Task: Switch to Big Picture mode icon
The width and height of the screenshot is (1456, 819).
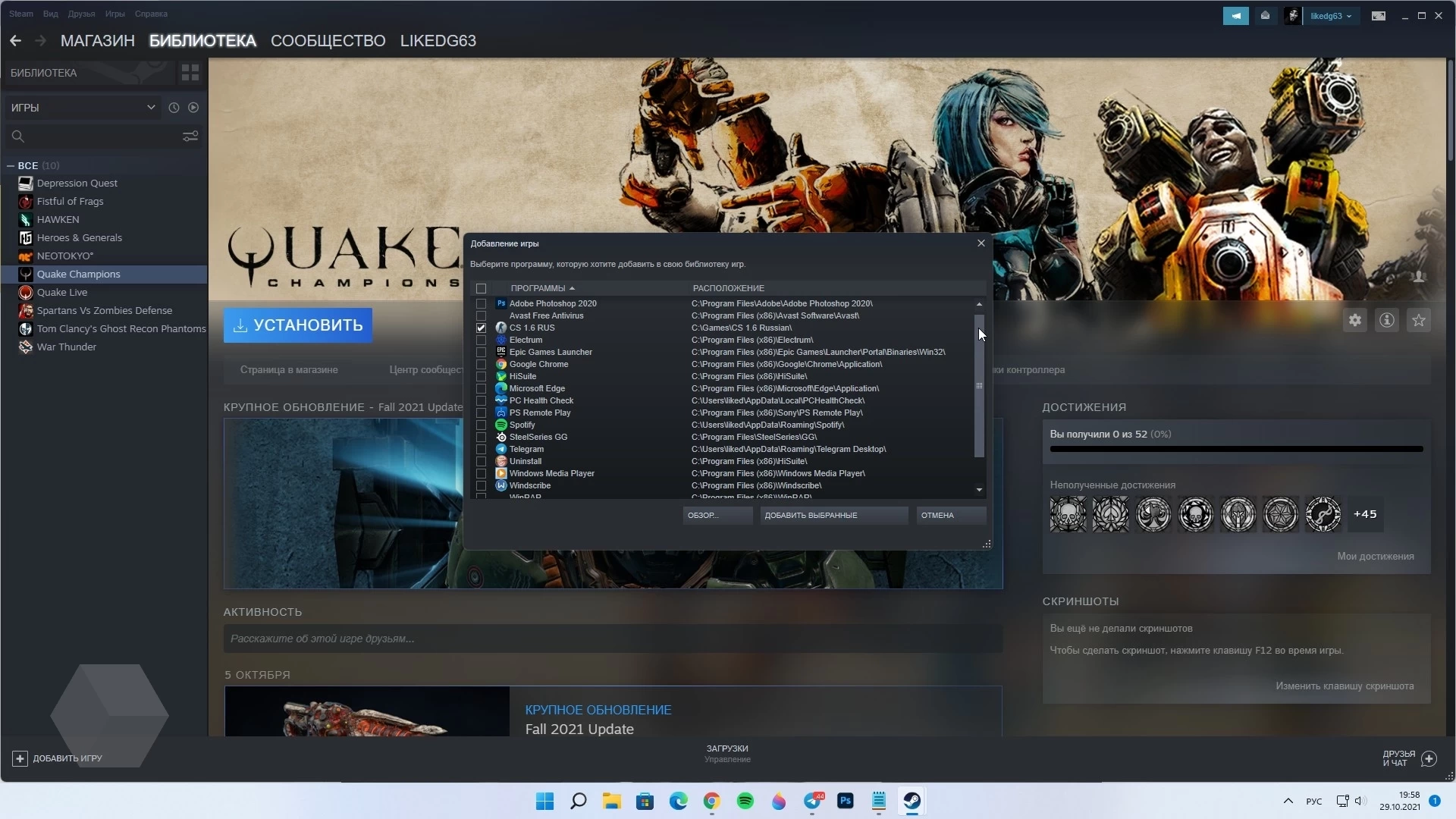Action: (x=1379, y=15)
